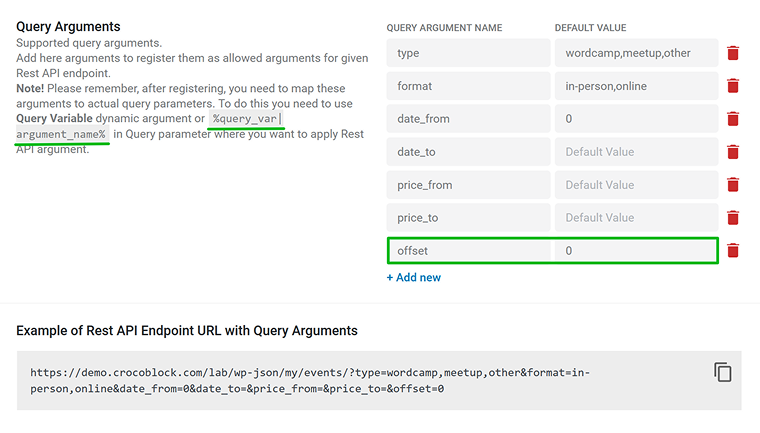The image size is (760, 433).
Task: Select the date_to argument name field
Action: tap(468, 152)
